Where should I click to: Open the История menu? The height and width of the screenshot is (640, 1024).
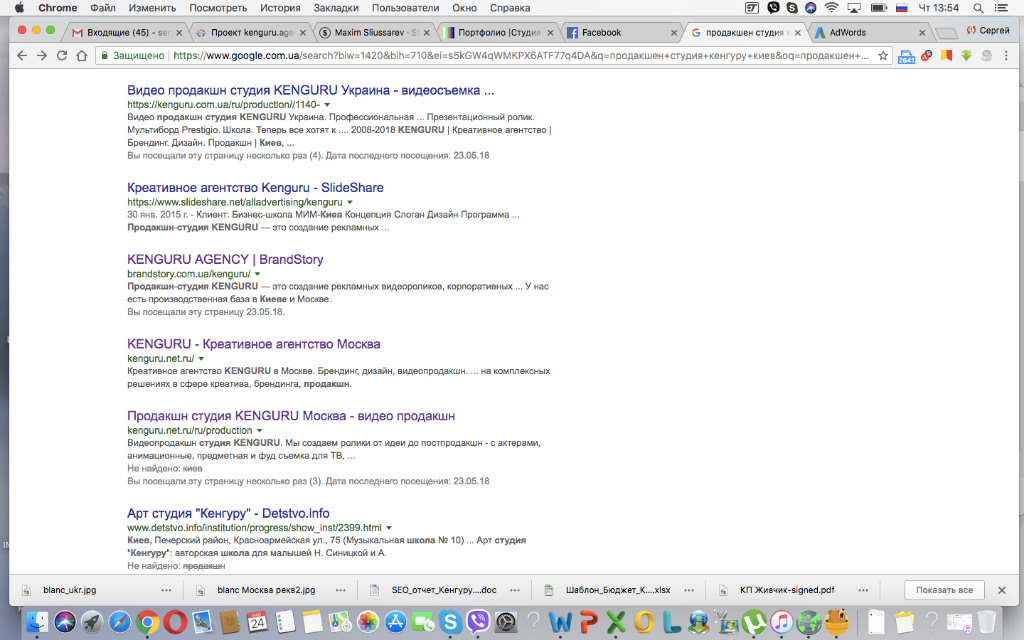pos(280,8)
